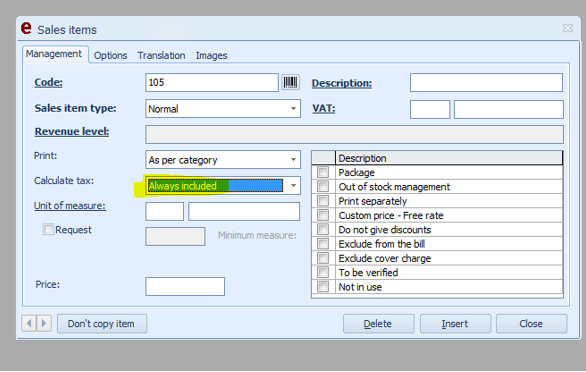Viewport: 586px width, 372px height.
Task: Go to the previous item arrow
Action: point(29,323)
